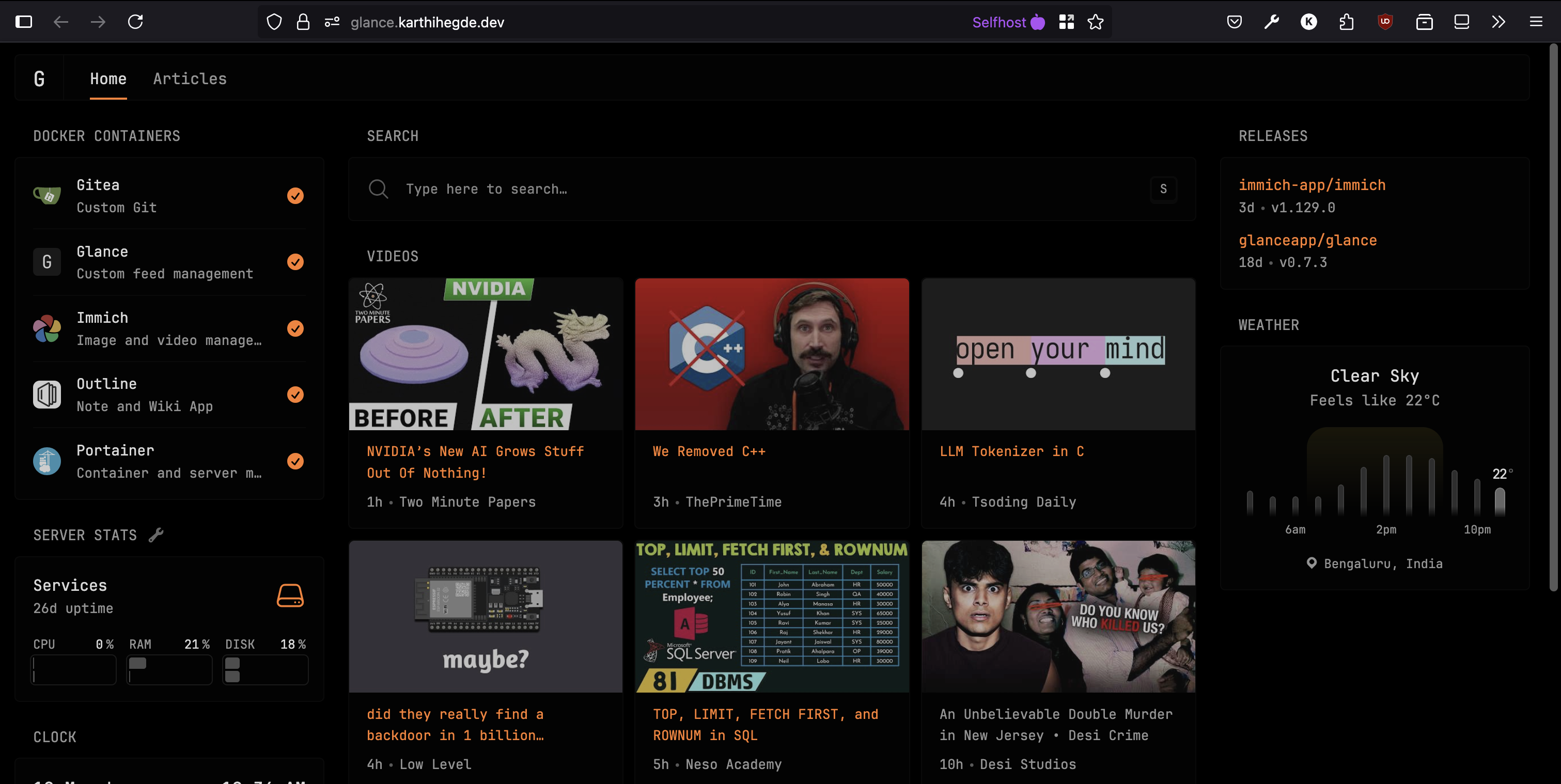
Task: Open the open your mind video thumbnail
Action: pos(1058,354)
